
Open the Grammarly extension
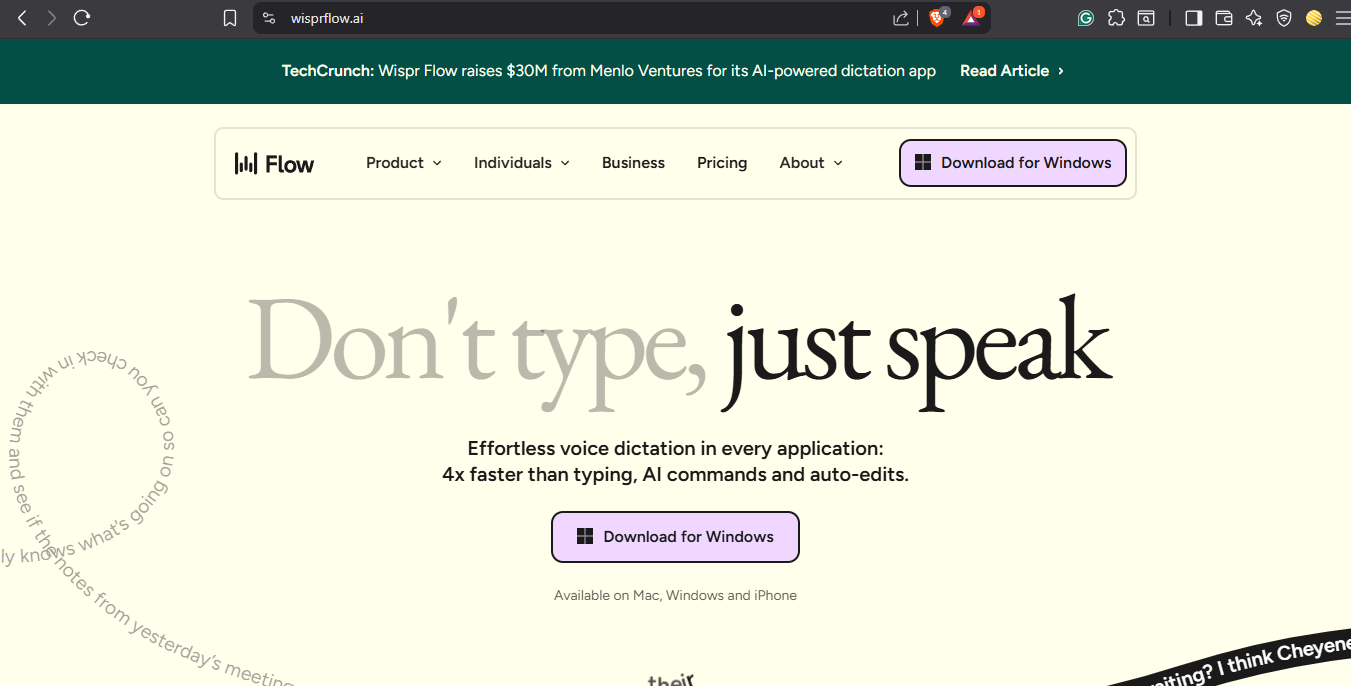click(x=1086, y=18)
